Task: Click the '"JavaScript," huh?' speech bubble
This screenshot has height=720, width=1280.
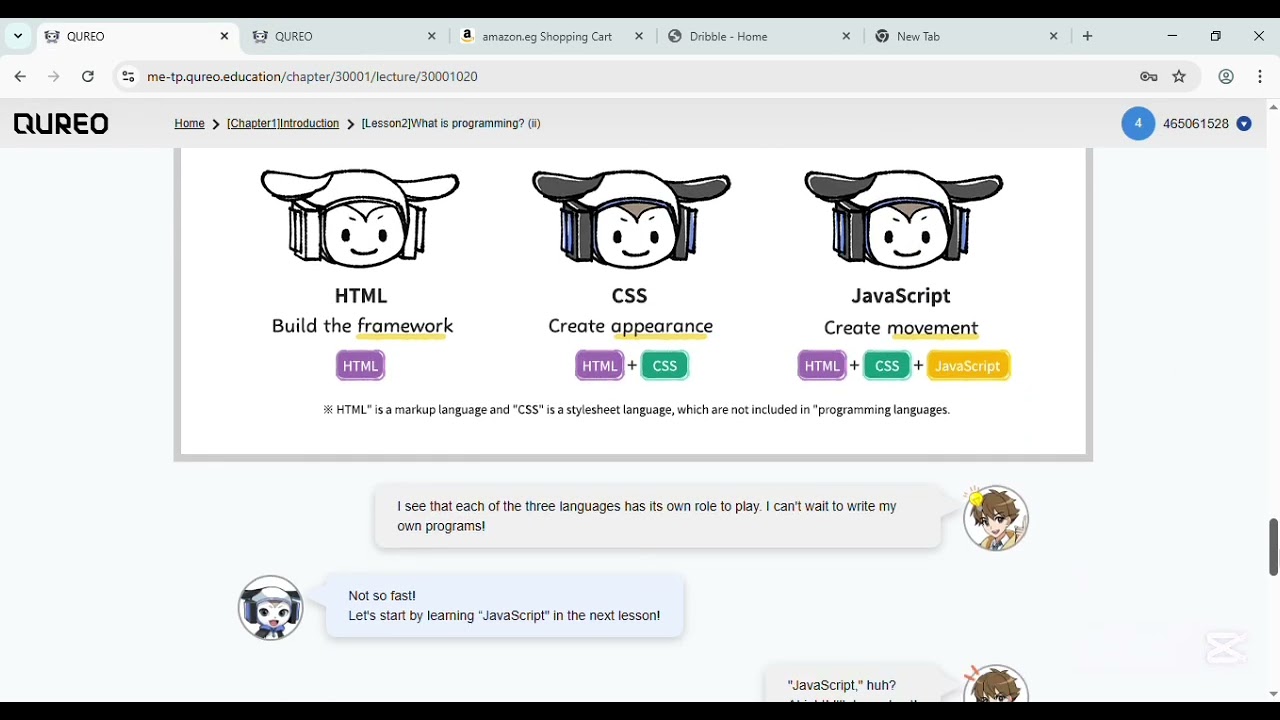Action: (853, 684)
